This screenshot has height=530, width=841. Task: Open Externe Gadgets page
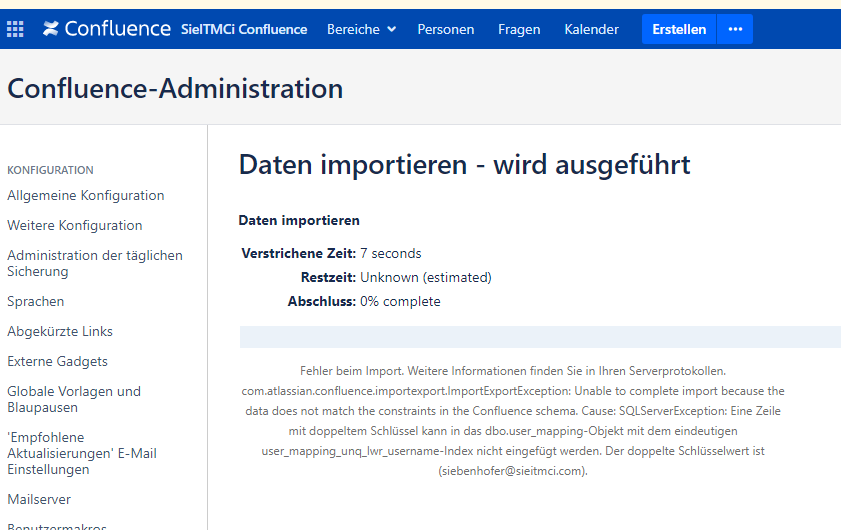(57, 362)
